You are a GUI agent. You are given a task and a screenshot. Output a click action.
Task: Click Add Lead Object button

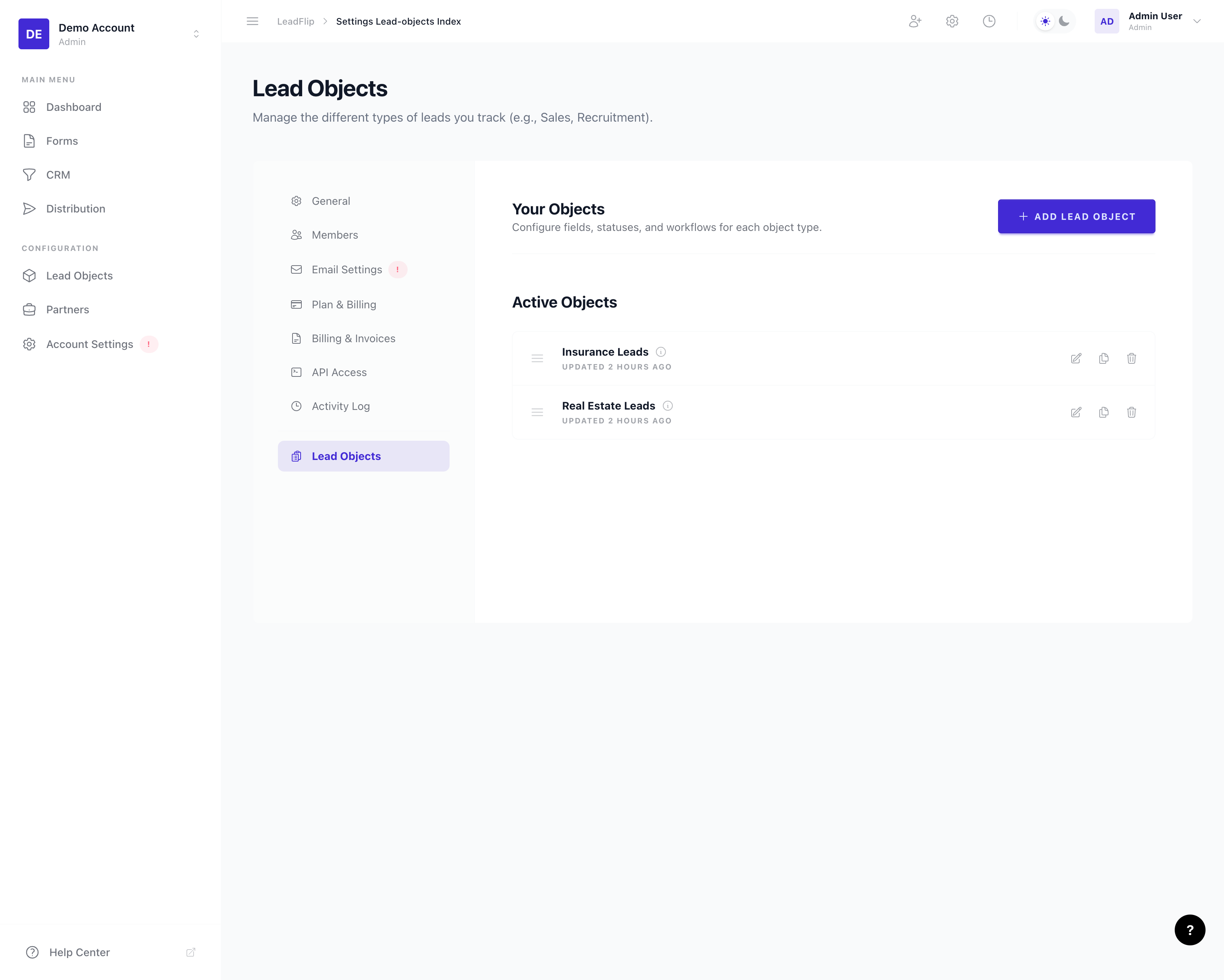[1076, 216]
